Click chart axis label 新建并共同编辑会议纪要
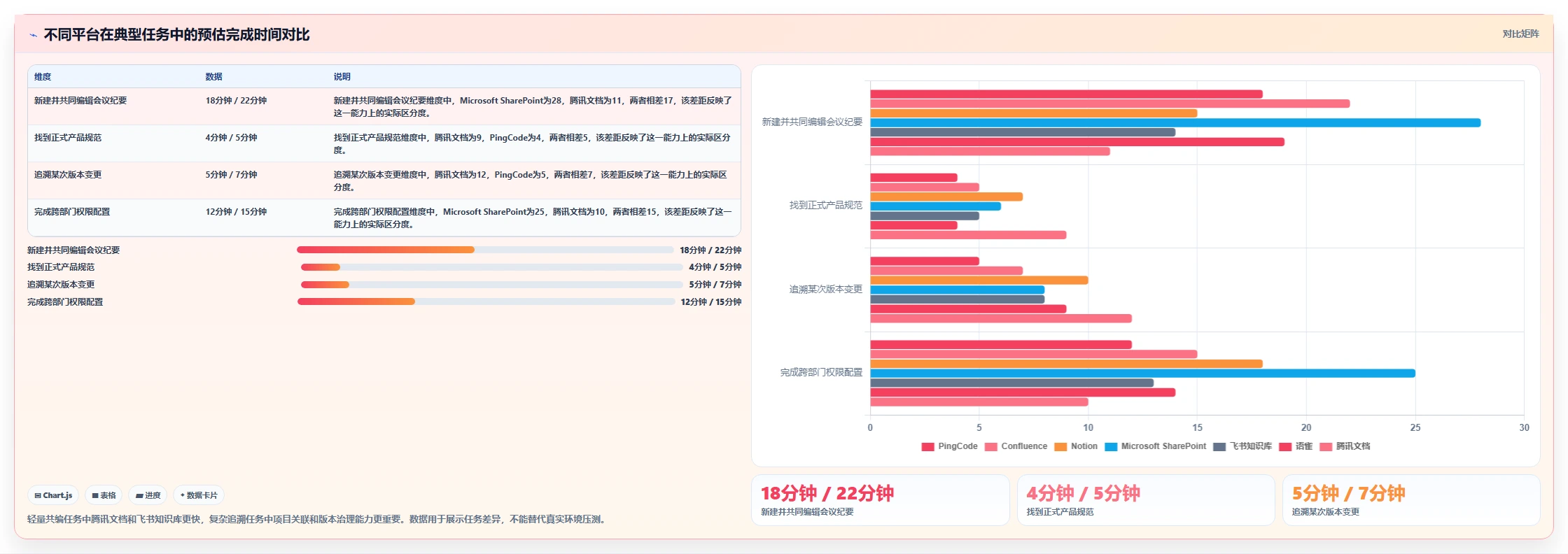The height and width of the screenshot is (554, 1568). click(812, 122)
